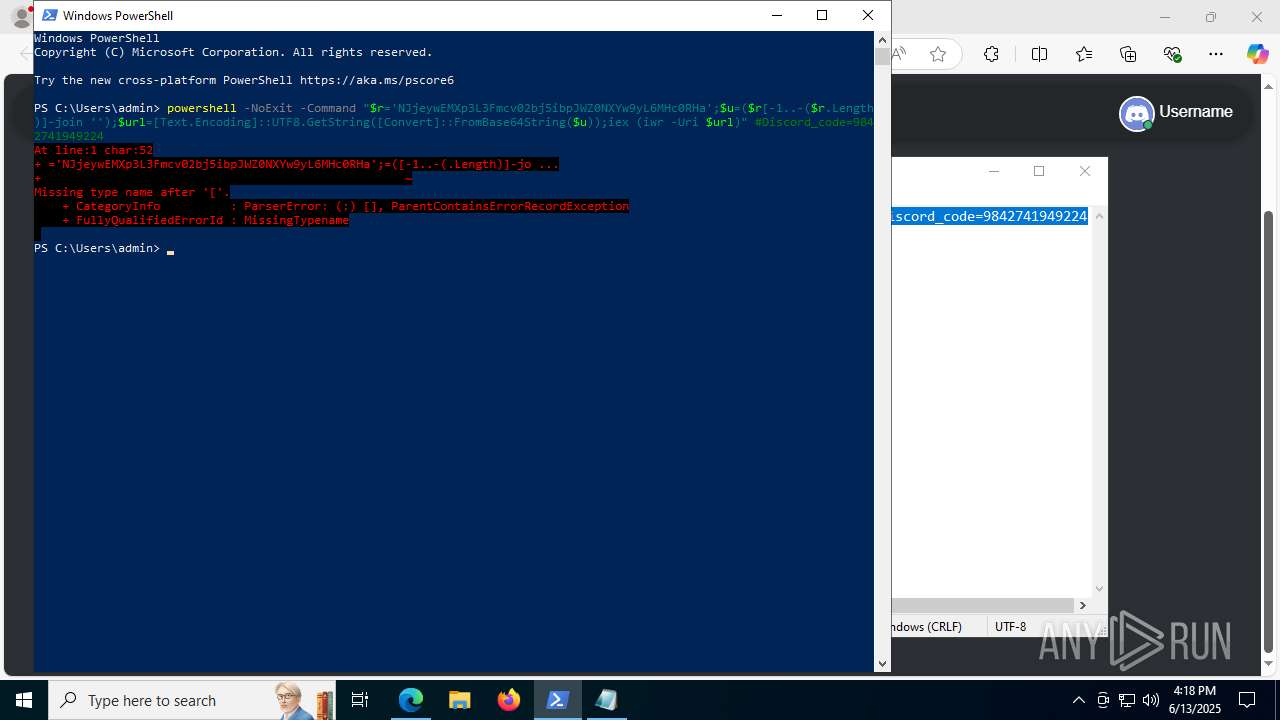Open Microsoft Edge from the taskbar
1280x720 pixels.
(x=411, y=700)
